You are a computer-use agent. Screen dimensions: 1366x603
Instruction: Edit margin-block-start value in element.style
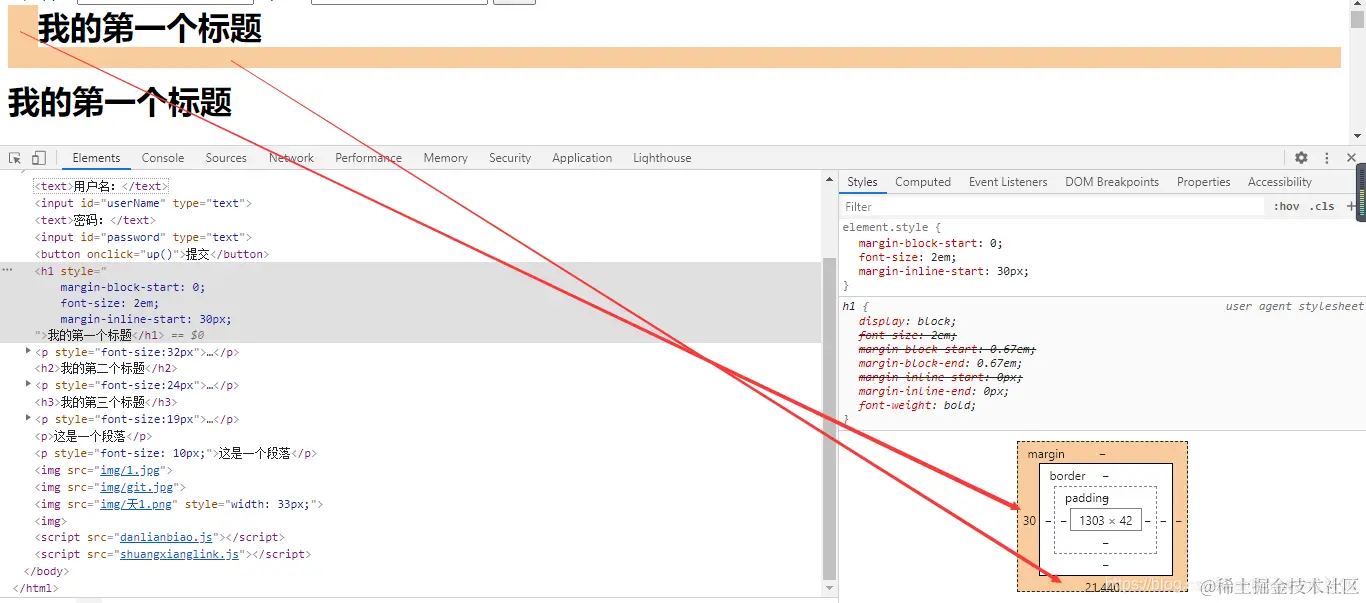tap(992, 243)
